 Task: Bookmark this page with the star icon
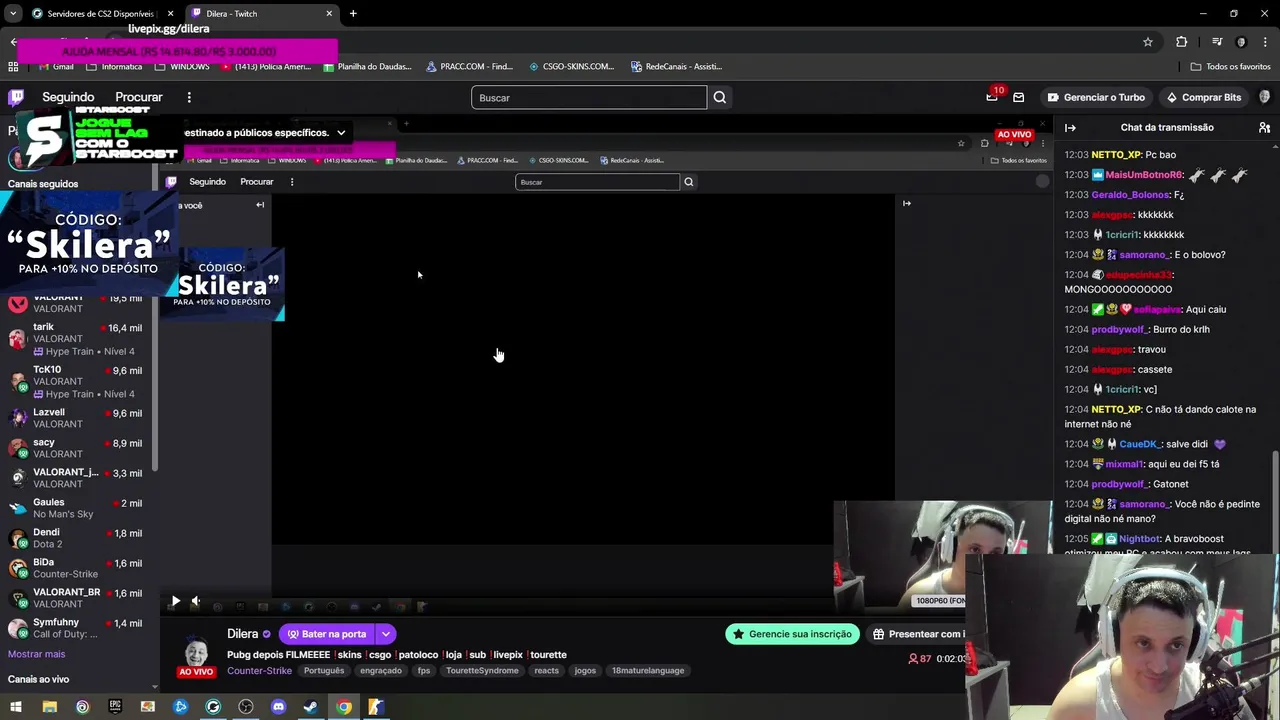pyautogui.click(x=1148, y=42)
